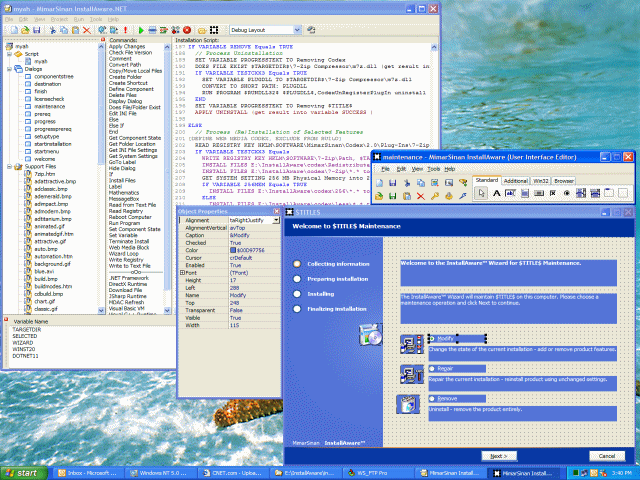The width and height of the screenshot is (640, 480).
Task: Collapse the Script node in the project tree
Action: (x=9, y=54)
